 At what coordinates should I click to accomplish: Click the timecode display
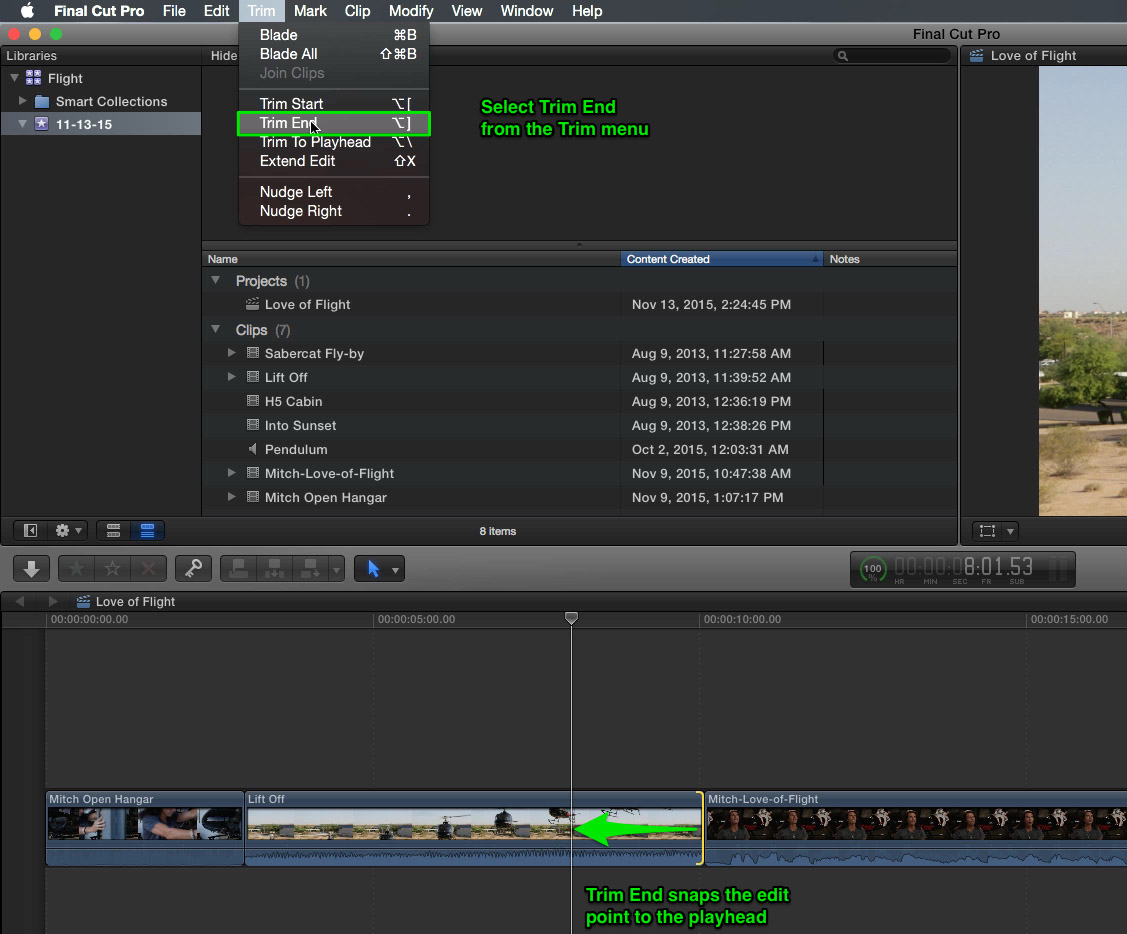[963, 569]
